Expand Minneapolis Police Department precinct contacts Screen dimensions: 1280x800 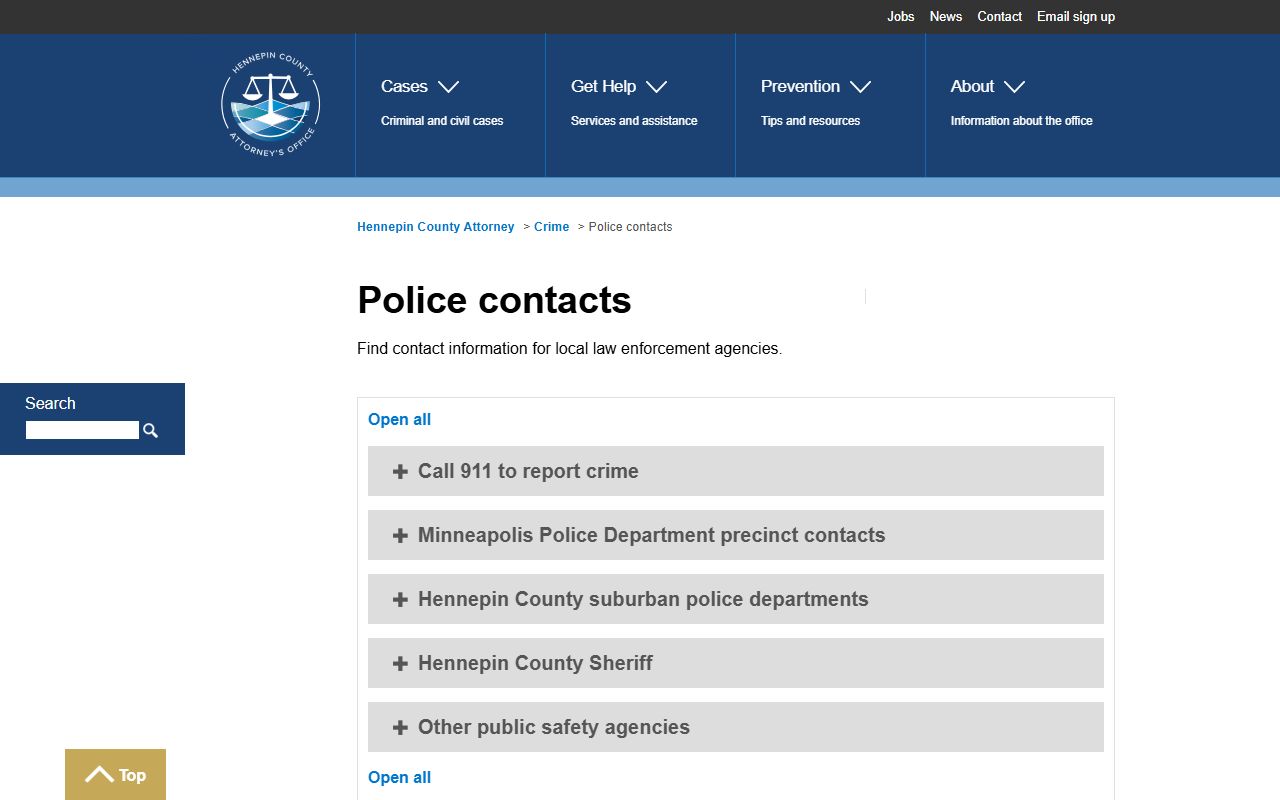click(x=736, y=535)
